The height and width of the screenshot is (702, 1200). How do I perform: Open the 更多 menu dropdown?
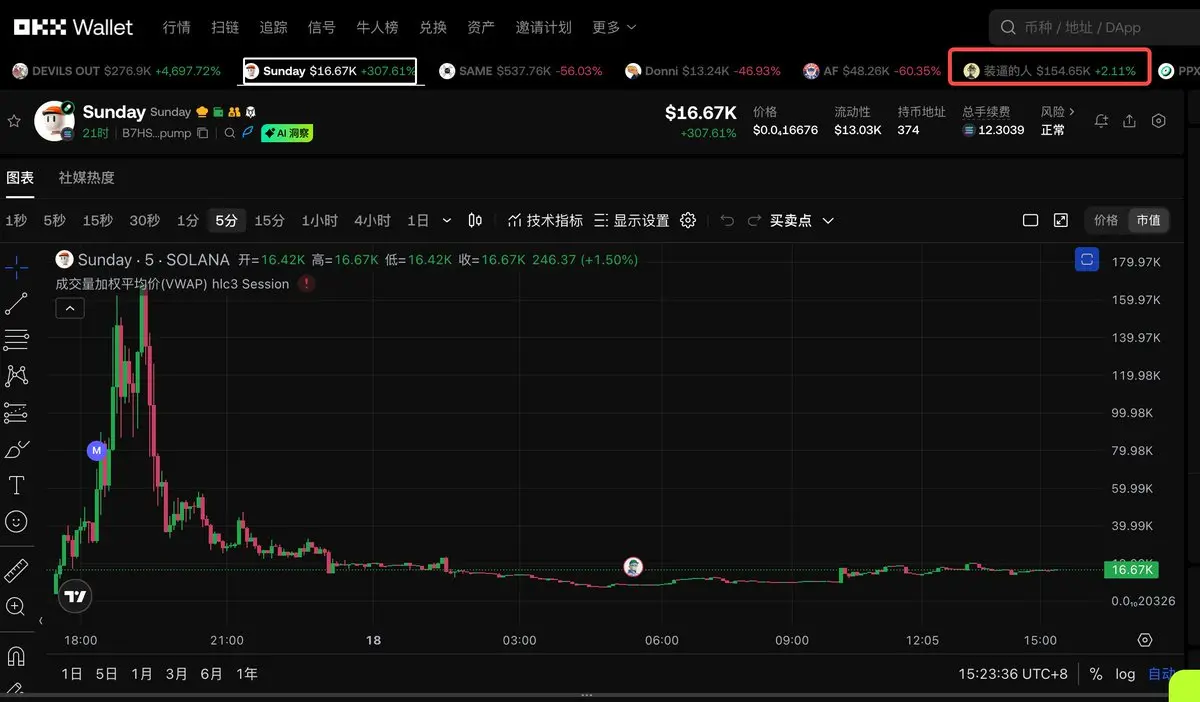point(613,27)
